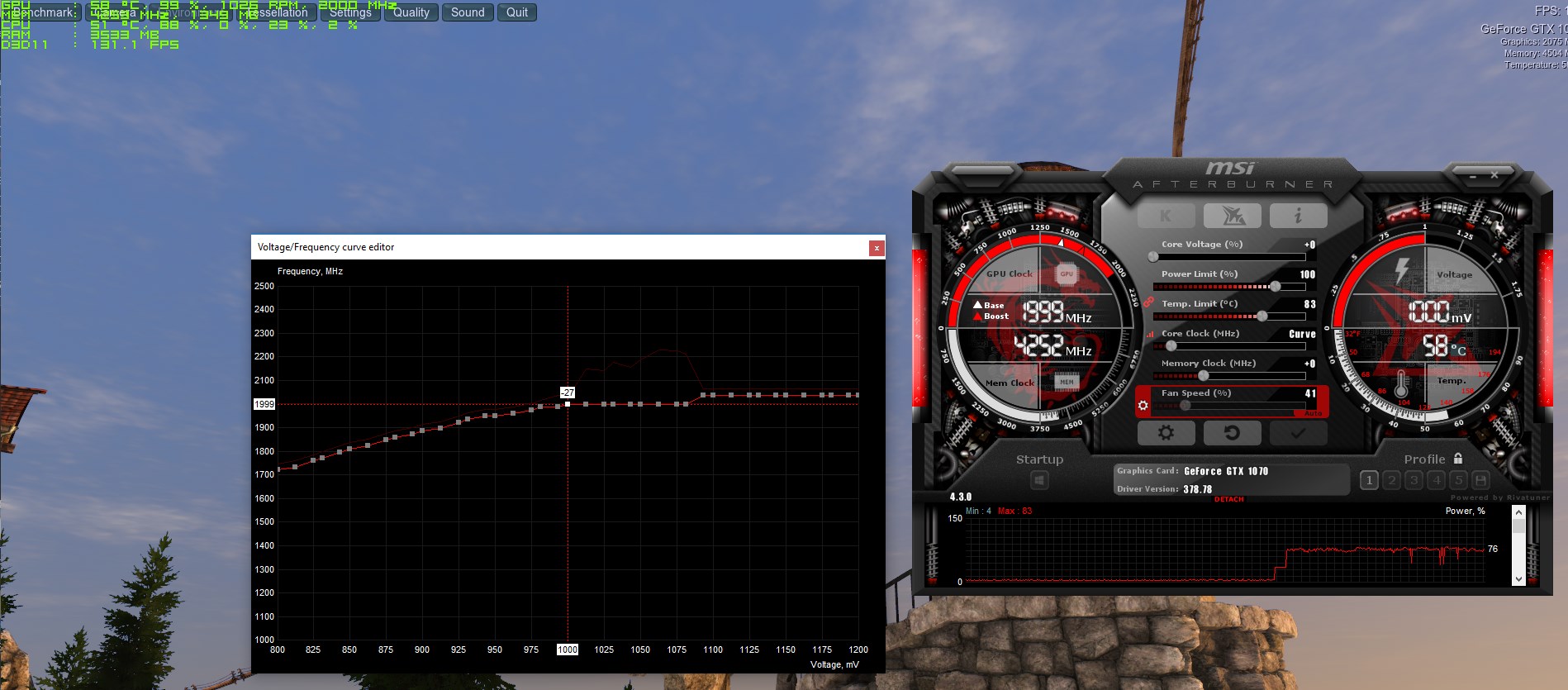Select profile slot 5
The width and height of the screenshot is (1568, 690).
pyautogui.click(x=1458, y=480)
